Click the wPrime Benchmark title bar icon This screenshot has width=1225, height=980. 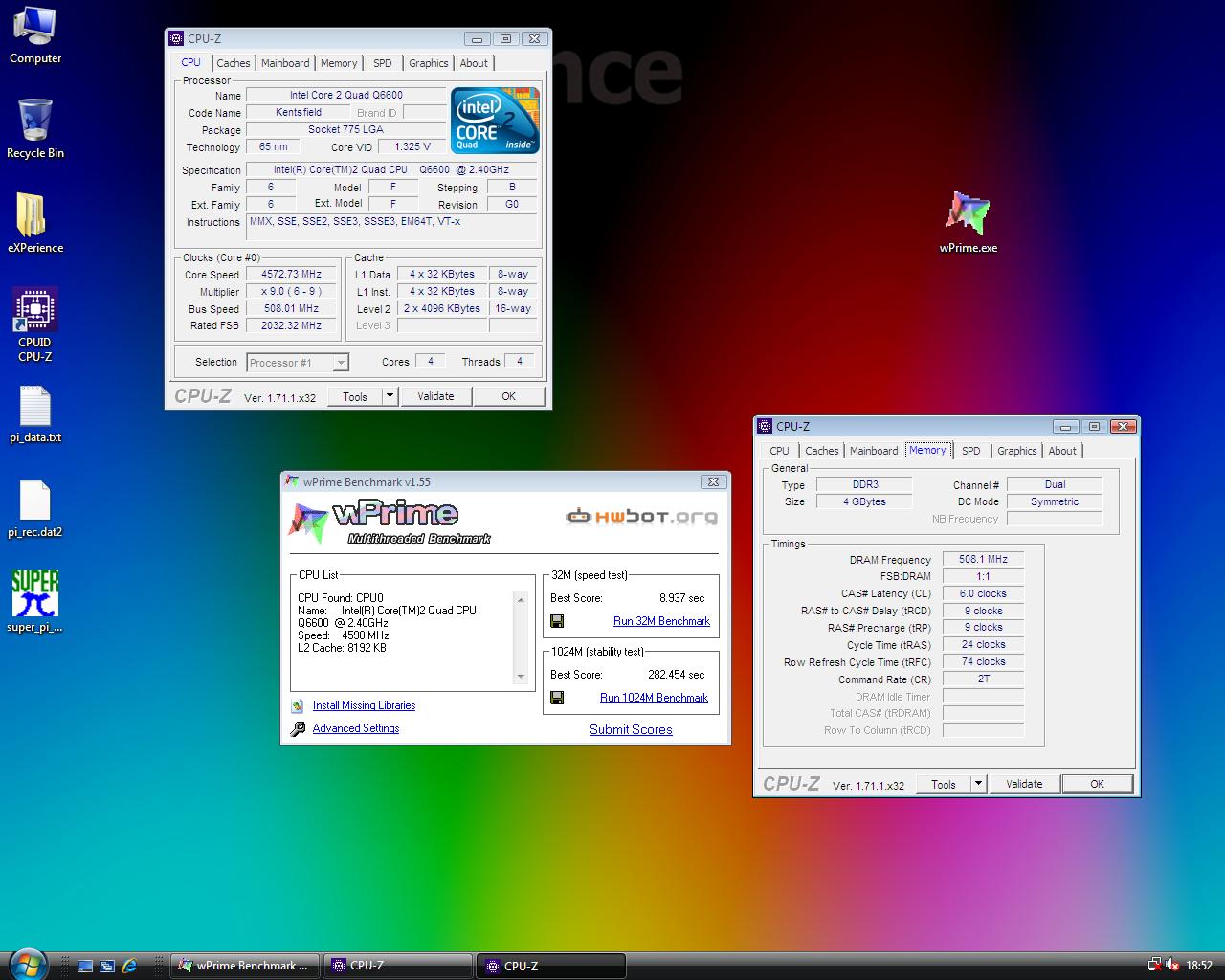[x=292, y=481]
